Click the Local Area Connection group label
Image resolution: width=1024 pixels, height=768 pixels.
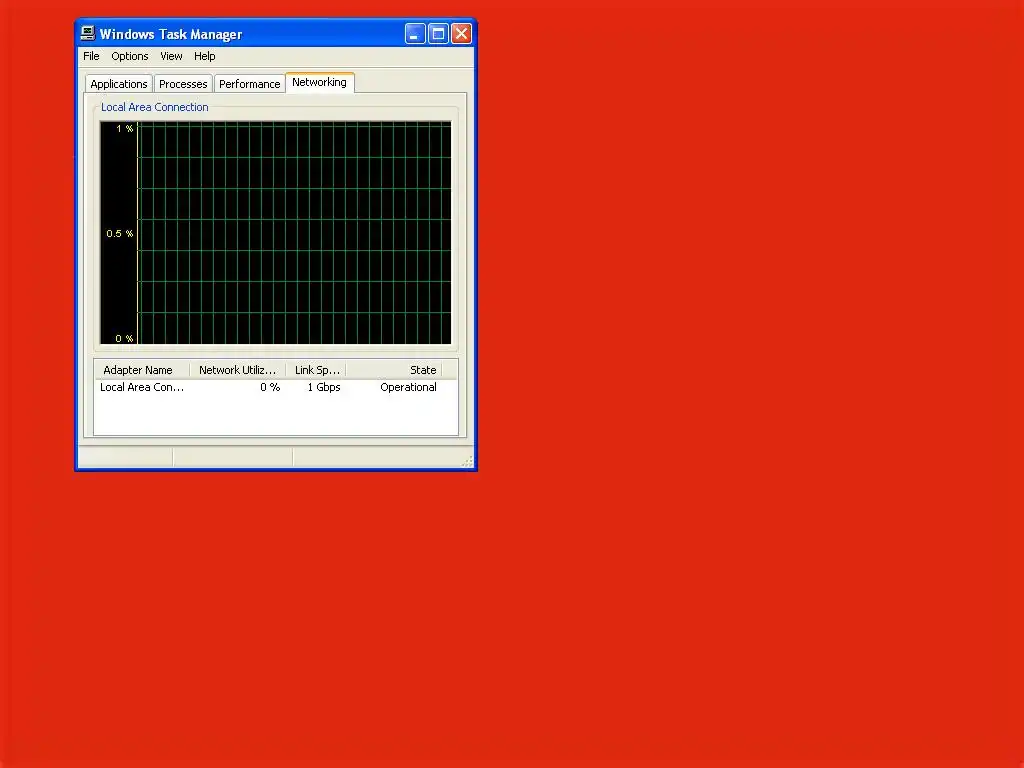click(x=155, y=107)
